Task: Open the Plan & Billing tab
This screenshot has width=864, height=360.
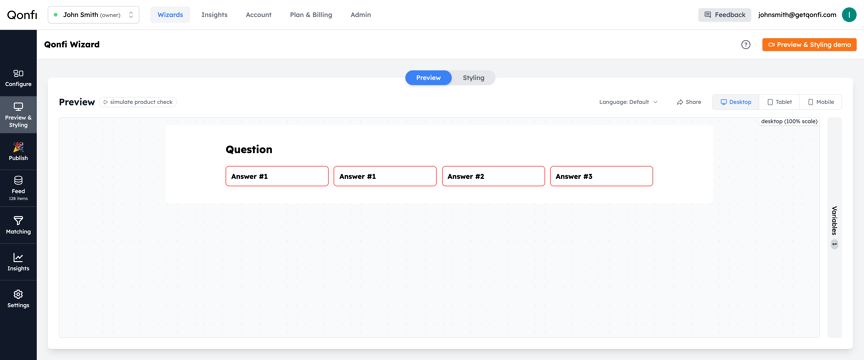Action: (311, 15)
